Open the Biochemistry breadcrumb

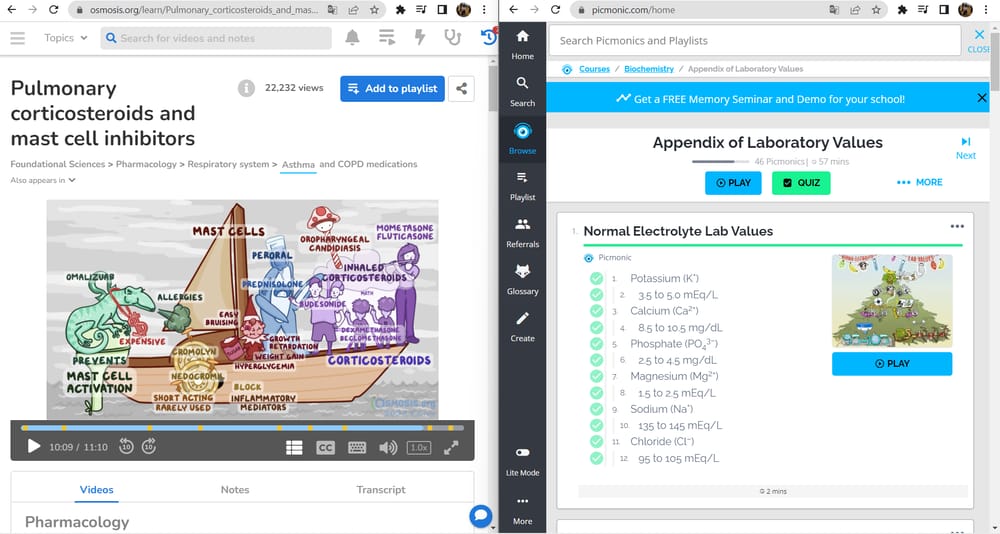point(649,69)
